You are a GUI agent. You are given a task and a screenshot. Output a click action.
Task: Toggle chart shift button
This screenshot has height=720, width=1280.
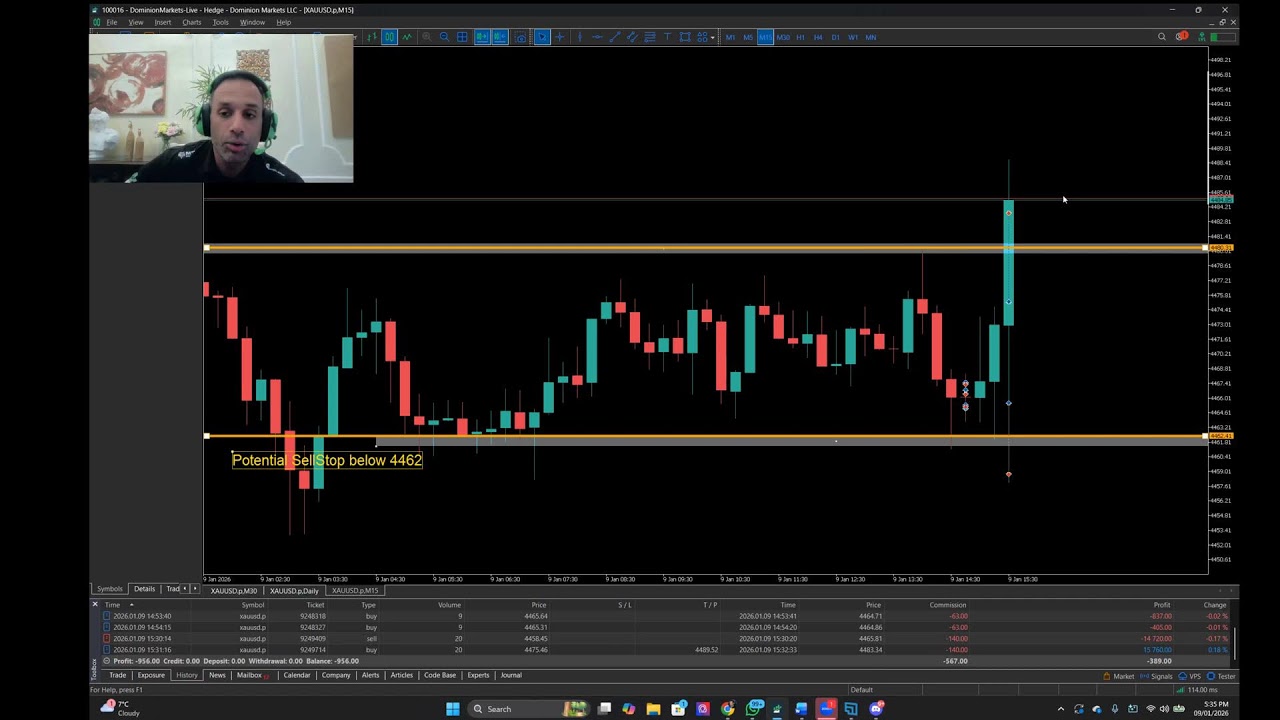click(499, 37)
